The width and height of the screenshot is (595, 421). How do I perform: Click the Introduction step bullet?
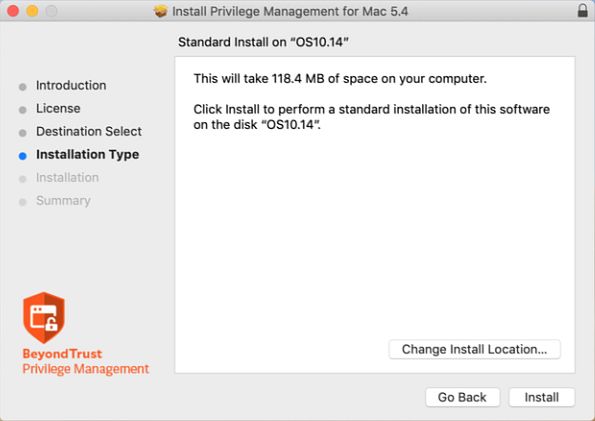(x=23, y=87)
